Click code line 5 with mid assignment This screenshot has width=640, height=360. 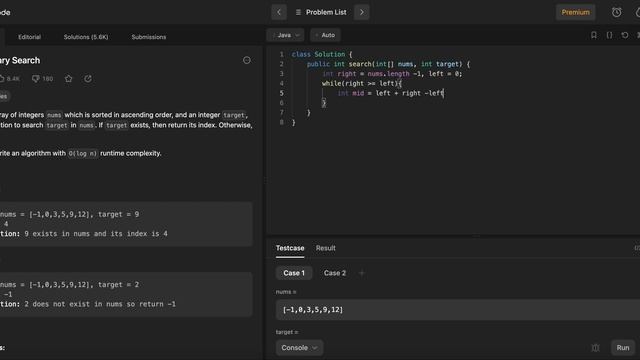click(x=390, y=93)
